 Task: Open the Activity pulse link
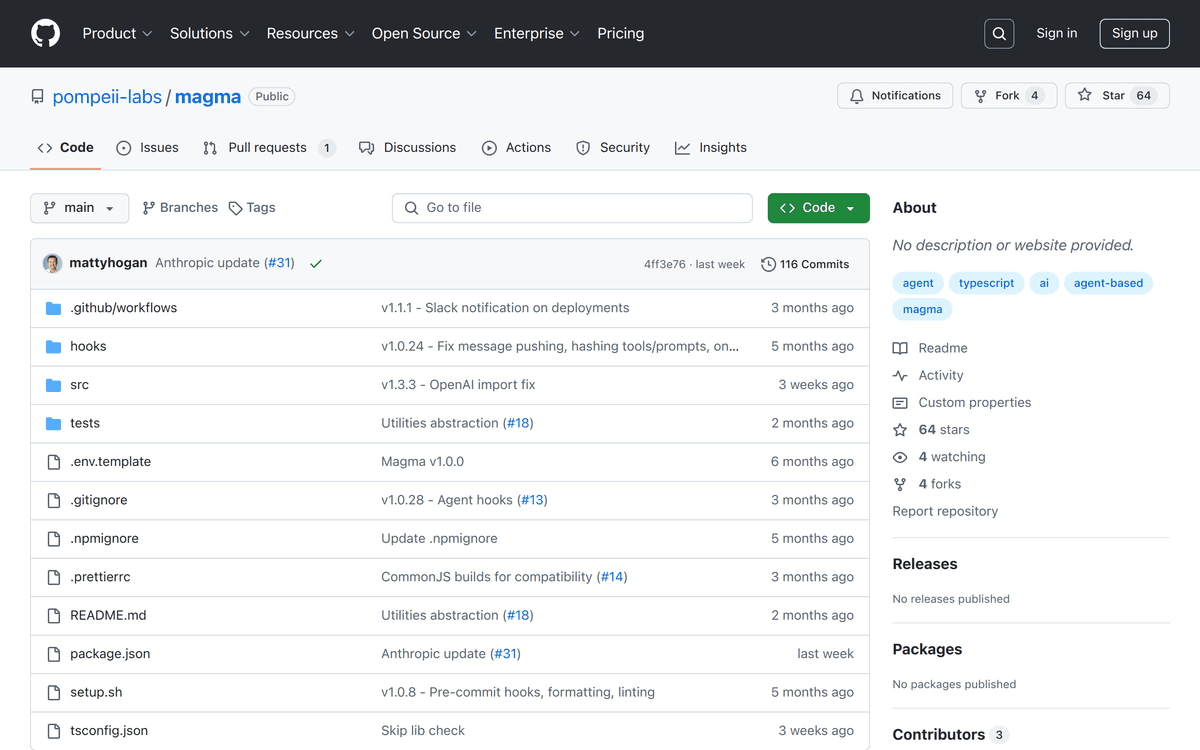(940, 375)
